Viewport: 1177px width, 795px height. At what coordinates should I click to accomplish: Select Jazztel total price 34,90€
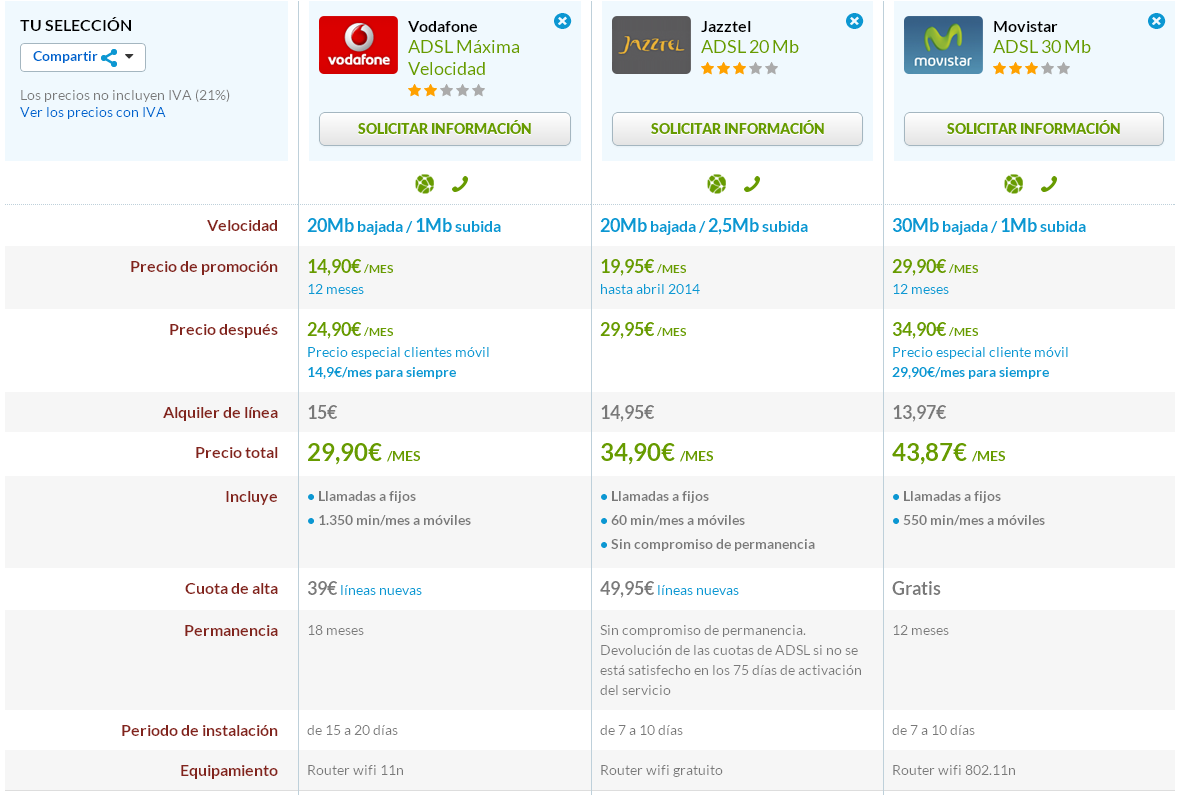click(656, 453)
